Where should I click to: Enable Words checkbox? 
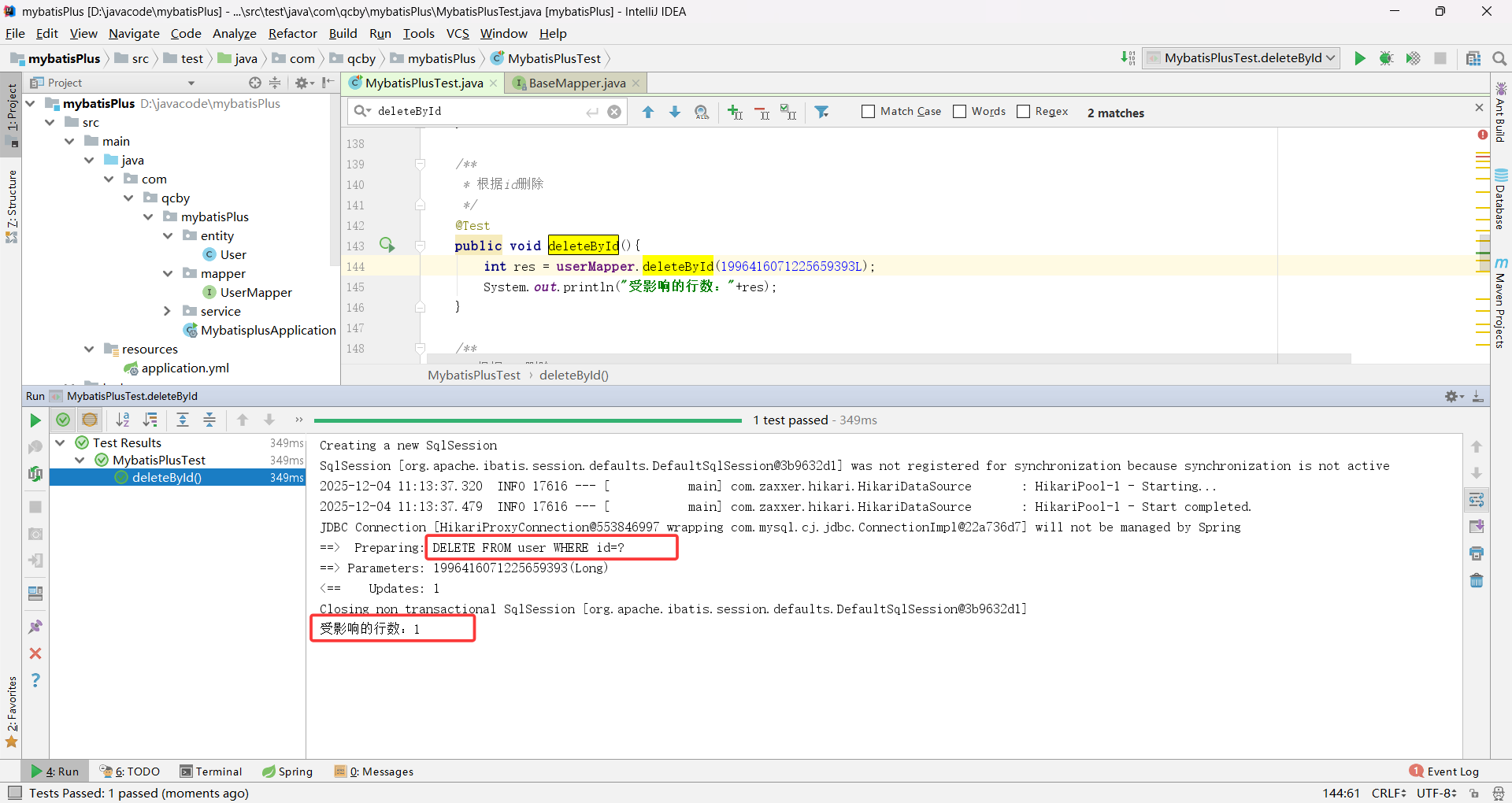(959, 112)
